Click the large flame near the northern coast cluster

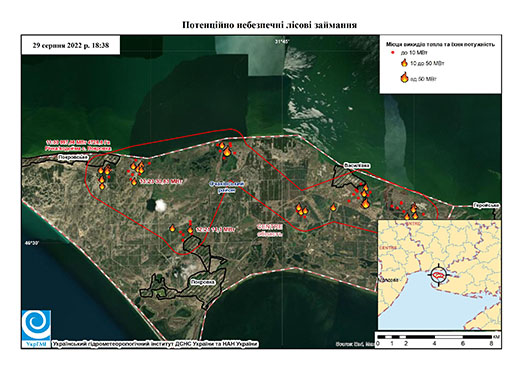coord(227,152)
